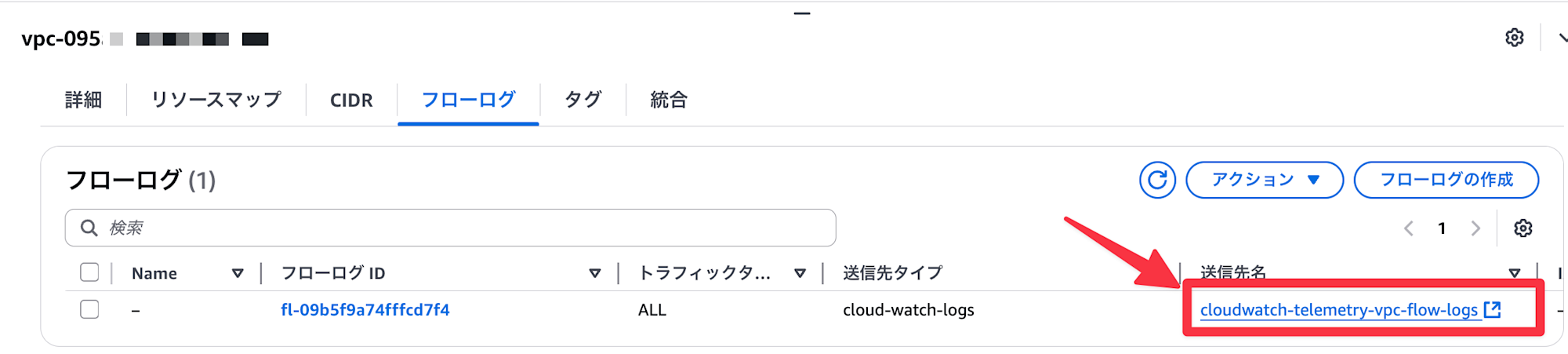Click the panel resize handle at top
The width and height of the screenshot is (1568, 354).
point(801,13)
